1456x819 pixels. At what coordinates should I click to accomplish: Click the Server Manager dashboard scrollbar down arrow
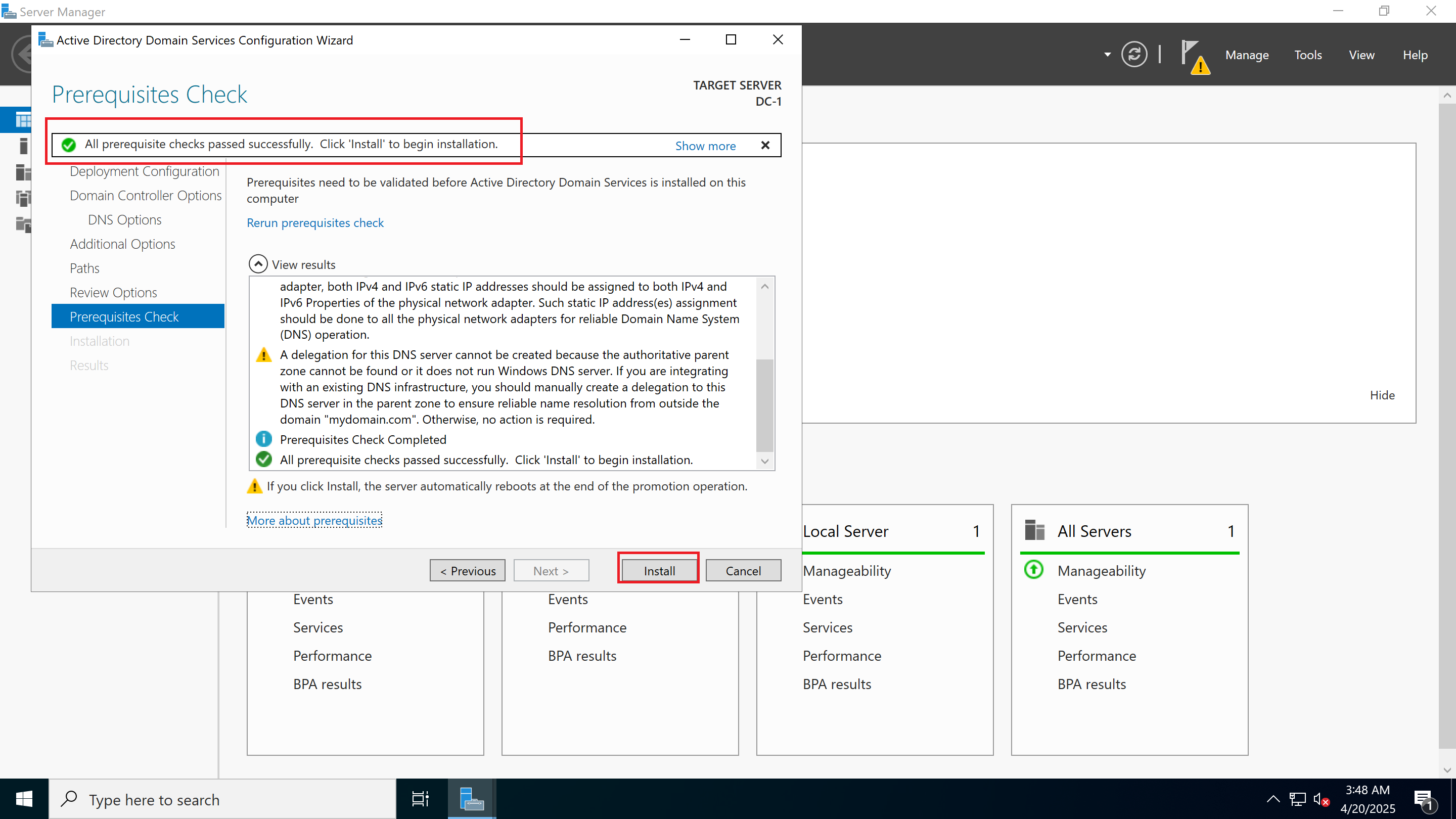(1447, 770)
